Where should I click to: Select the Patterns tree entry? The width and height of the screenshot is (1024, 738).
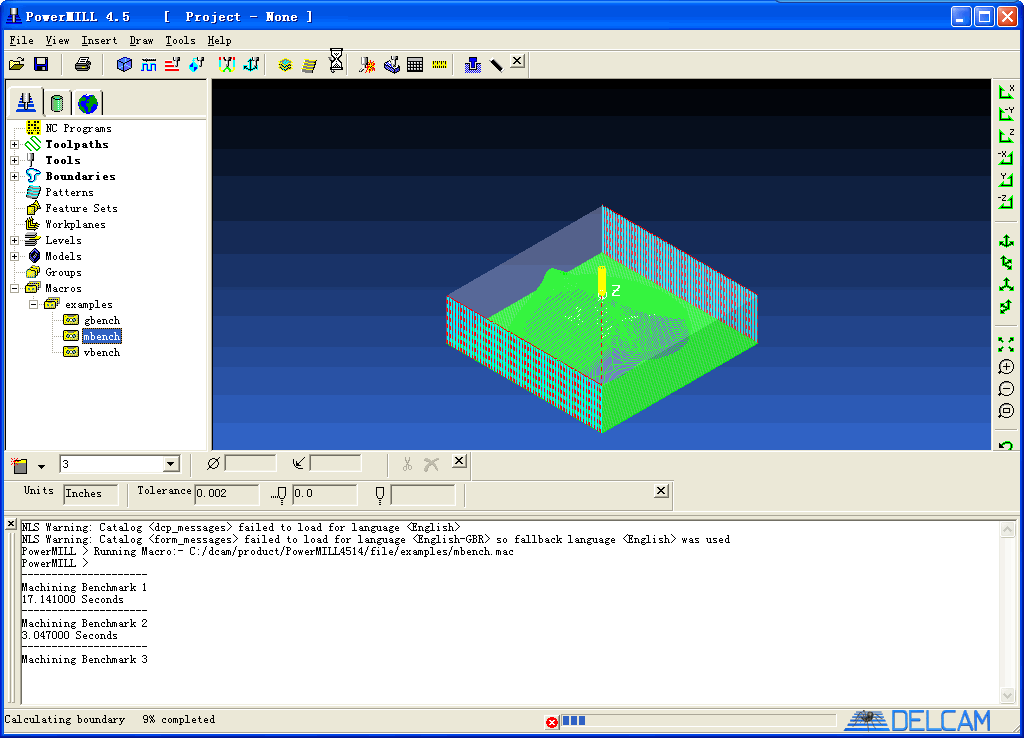coord(69,193)
